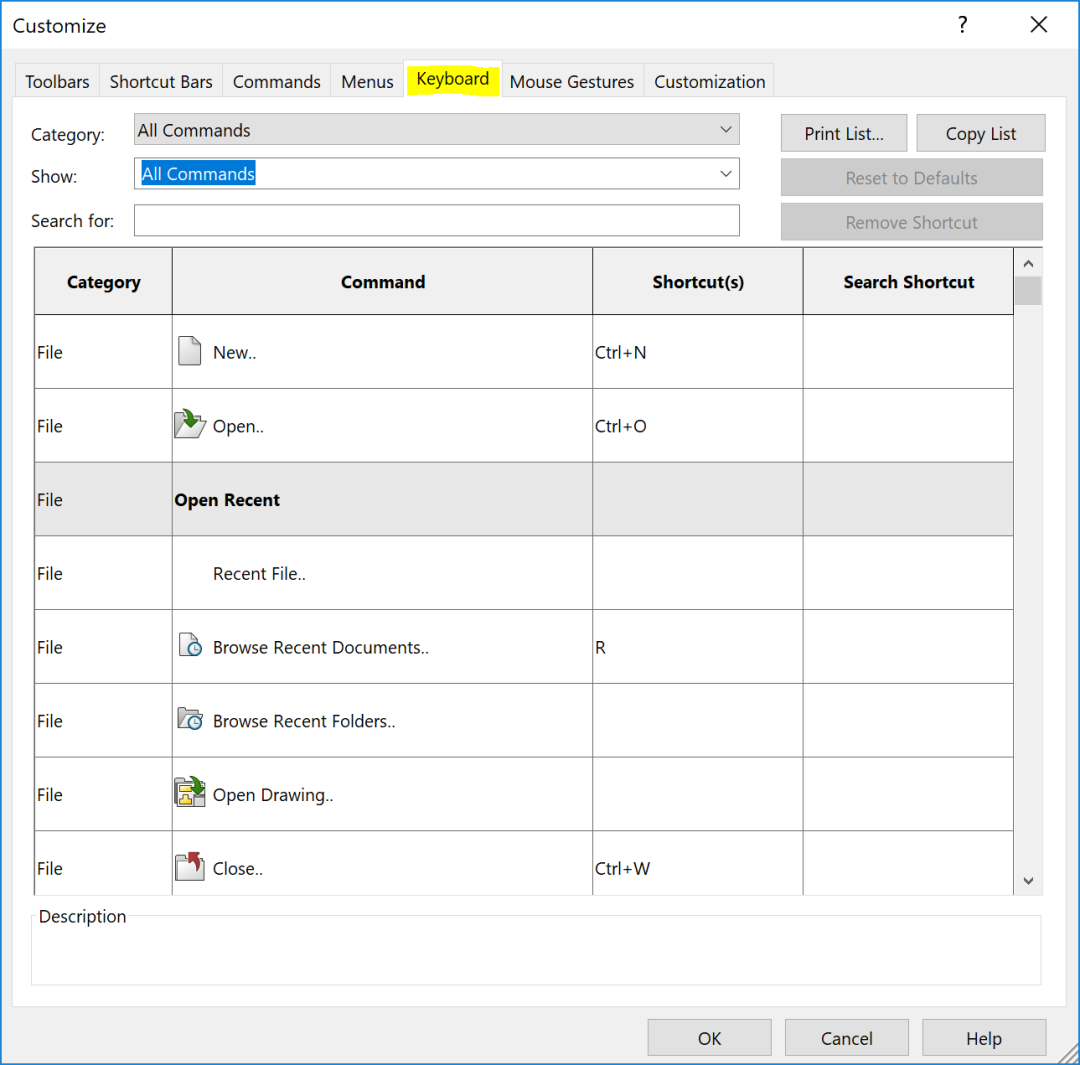The height and width of the screenshot is (1065, 1080).
Task: Click the File category cell for New..
Action: pyautogui.click(x=103, y=352)
